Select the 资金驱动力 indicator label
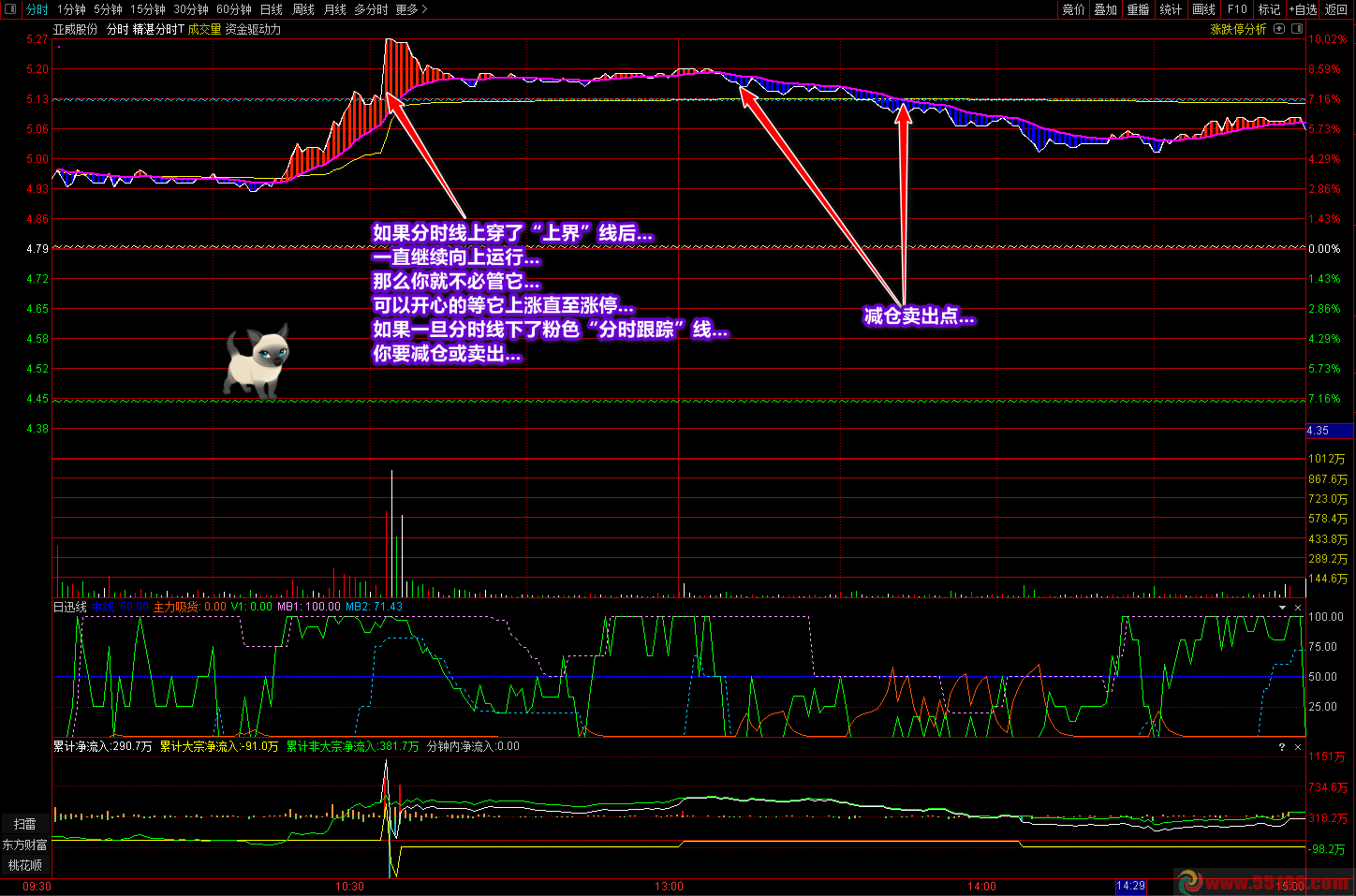This screenshot has width=1356, height=896. (253, 29)
